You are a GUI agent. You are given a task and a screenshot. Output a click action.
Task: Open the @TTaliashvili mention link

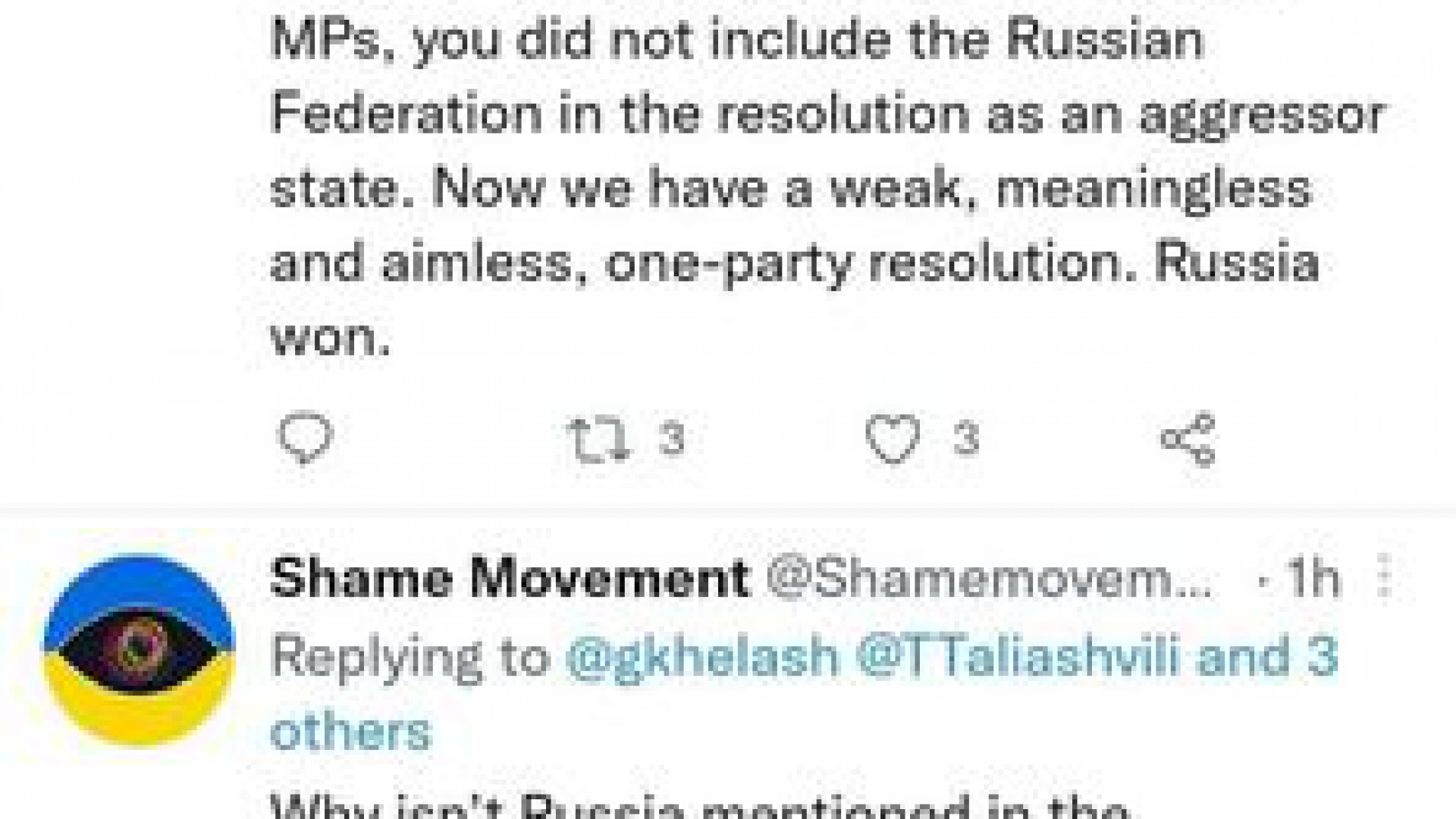pyautogui.click(x=1018, y=656)
